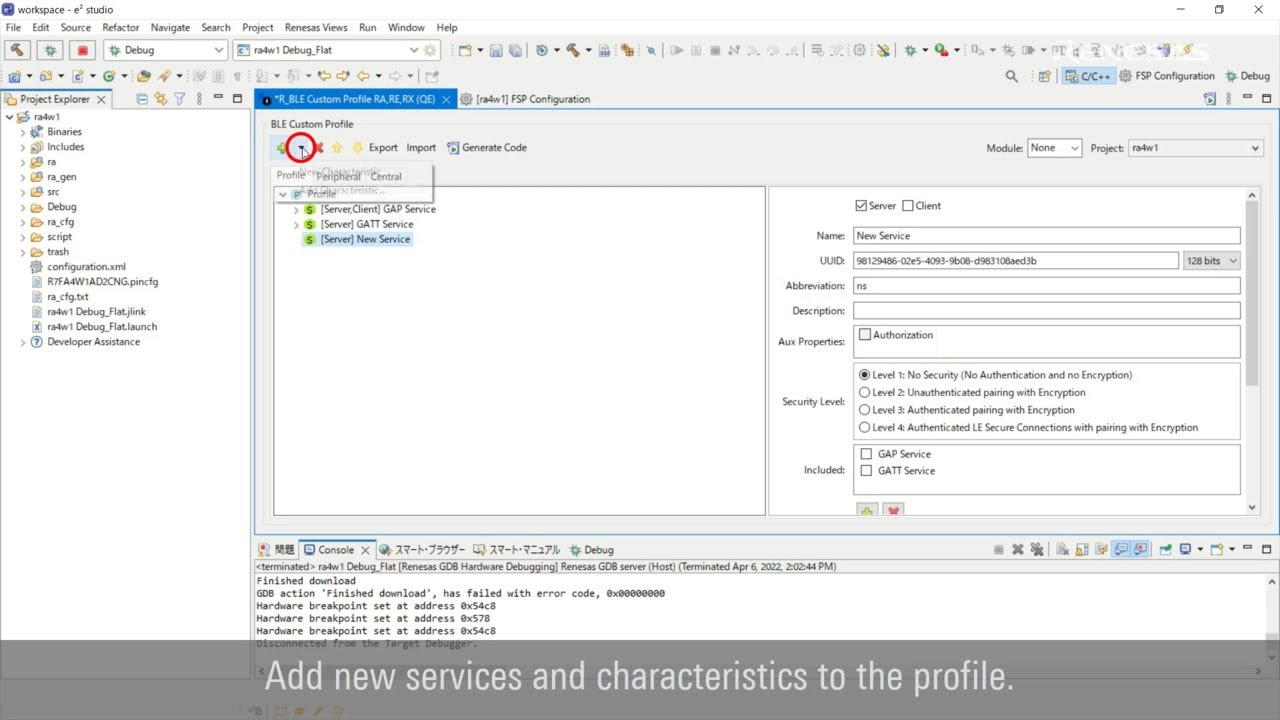Click the Save All toolbar icon
1280x720 pixels.
tap(514, 50)
